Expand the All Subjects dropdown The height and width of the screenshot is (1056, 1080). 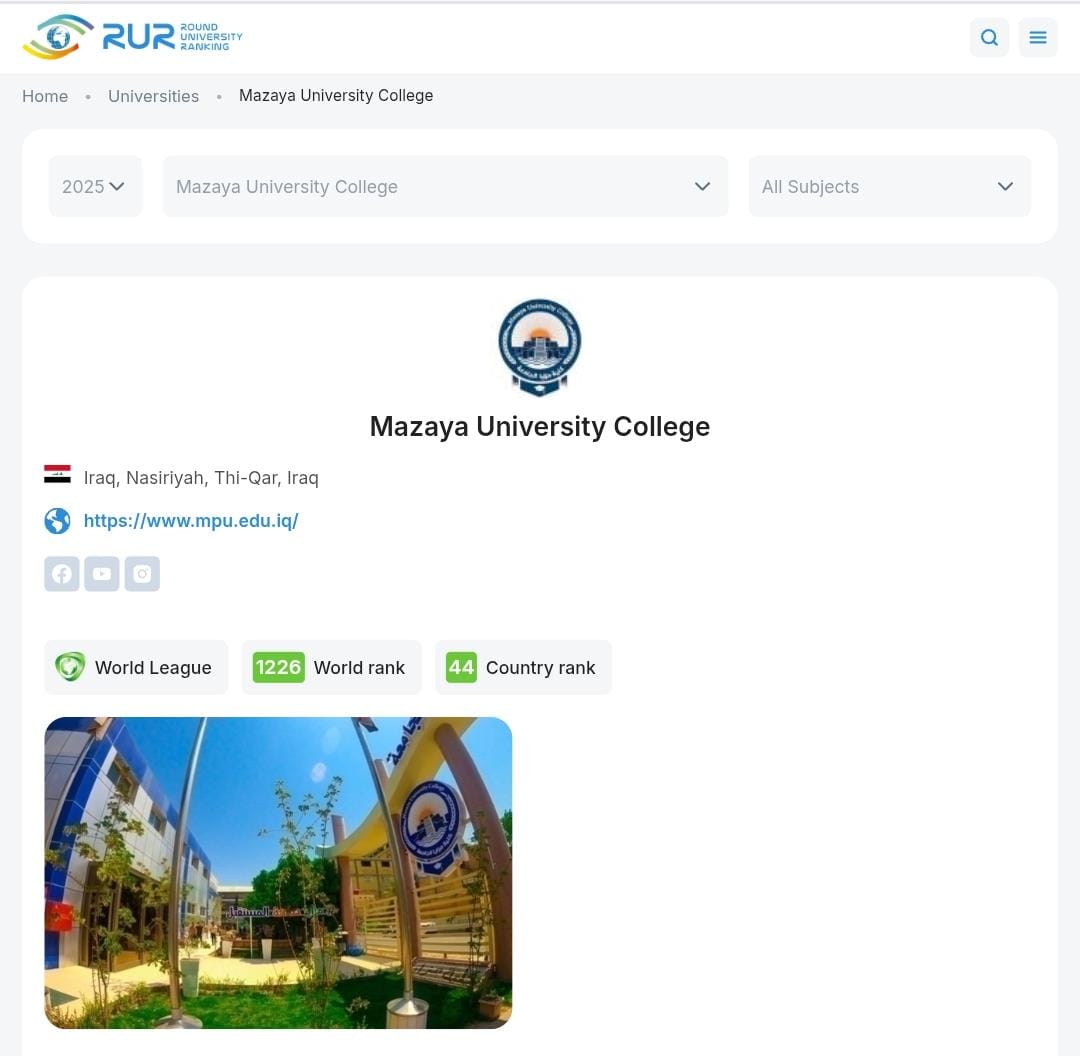(889, 187)
